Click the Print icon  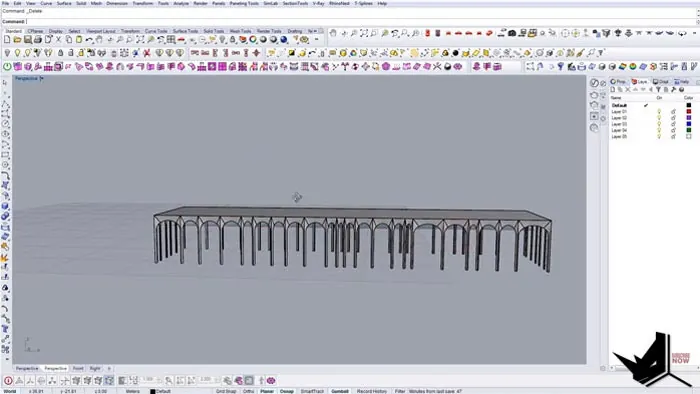[38, 40]
